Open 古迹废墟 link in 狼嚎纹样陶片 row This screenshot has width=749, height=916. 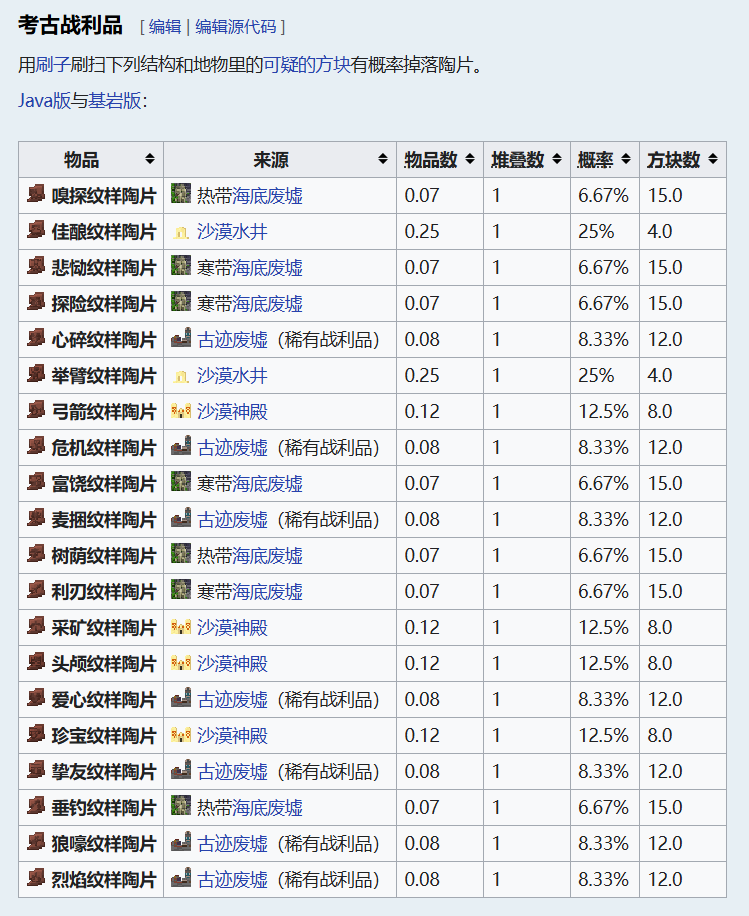233,843
